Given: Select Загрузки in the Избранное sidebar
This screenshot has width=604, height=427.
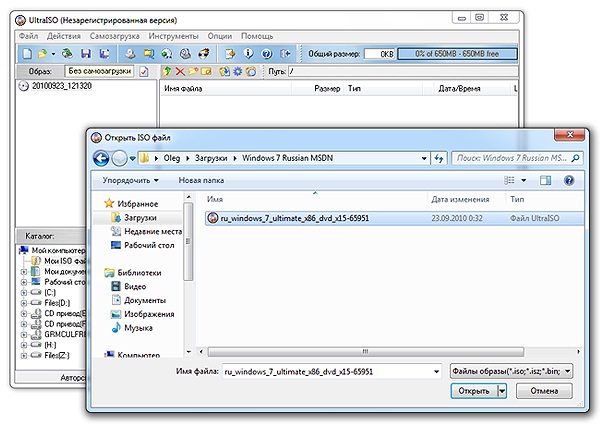Looking at the screenshot, I should (139, 218).
